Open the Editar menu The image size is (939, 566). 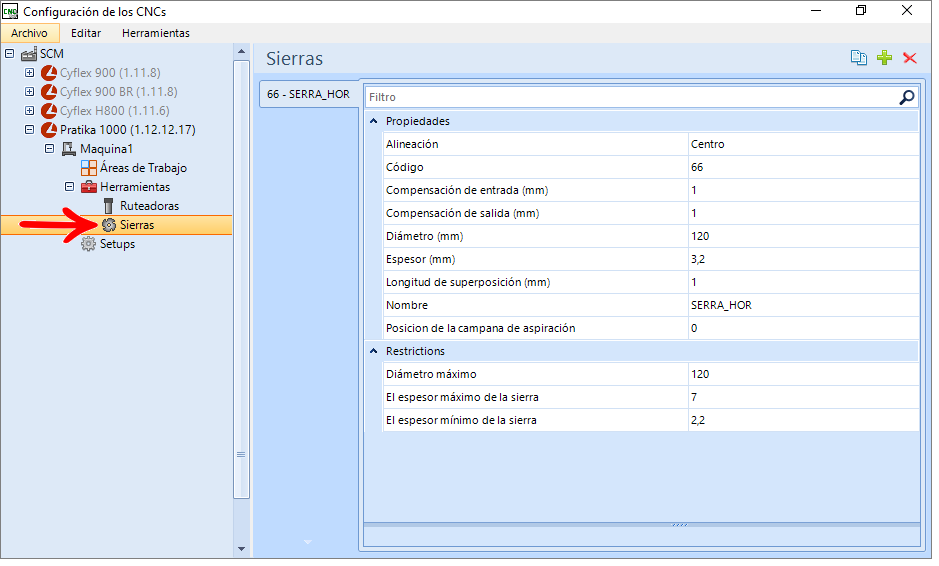pos(86,33)
